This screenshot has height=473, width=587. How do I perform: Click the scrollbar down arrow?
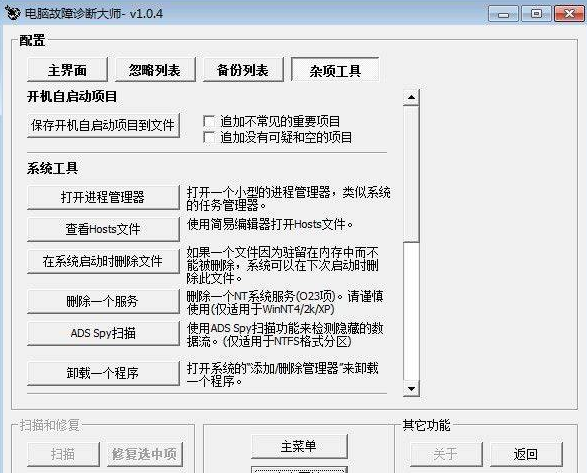point(411,388)
